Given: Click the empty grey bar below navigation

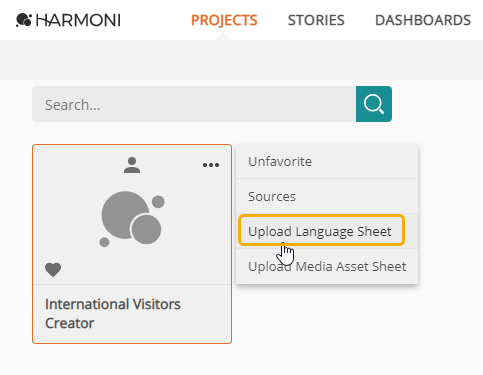Looking at the screenshot, I should [241, 60].
